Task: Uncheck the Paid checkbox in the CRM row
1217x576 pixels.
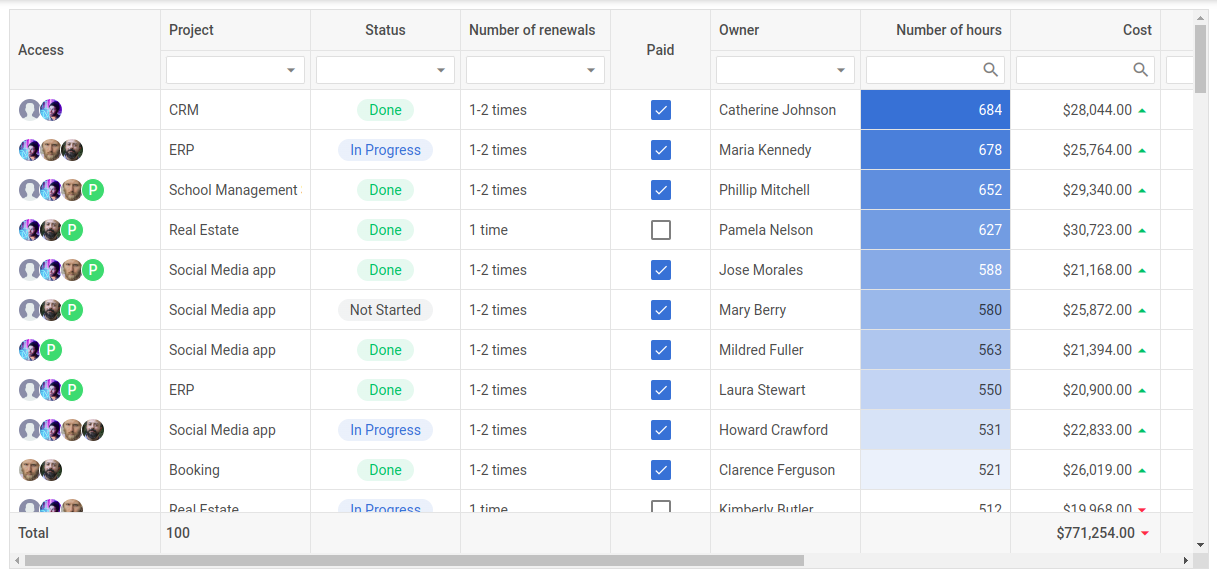Action: tap(661, 110)
